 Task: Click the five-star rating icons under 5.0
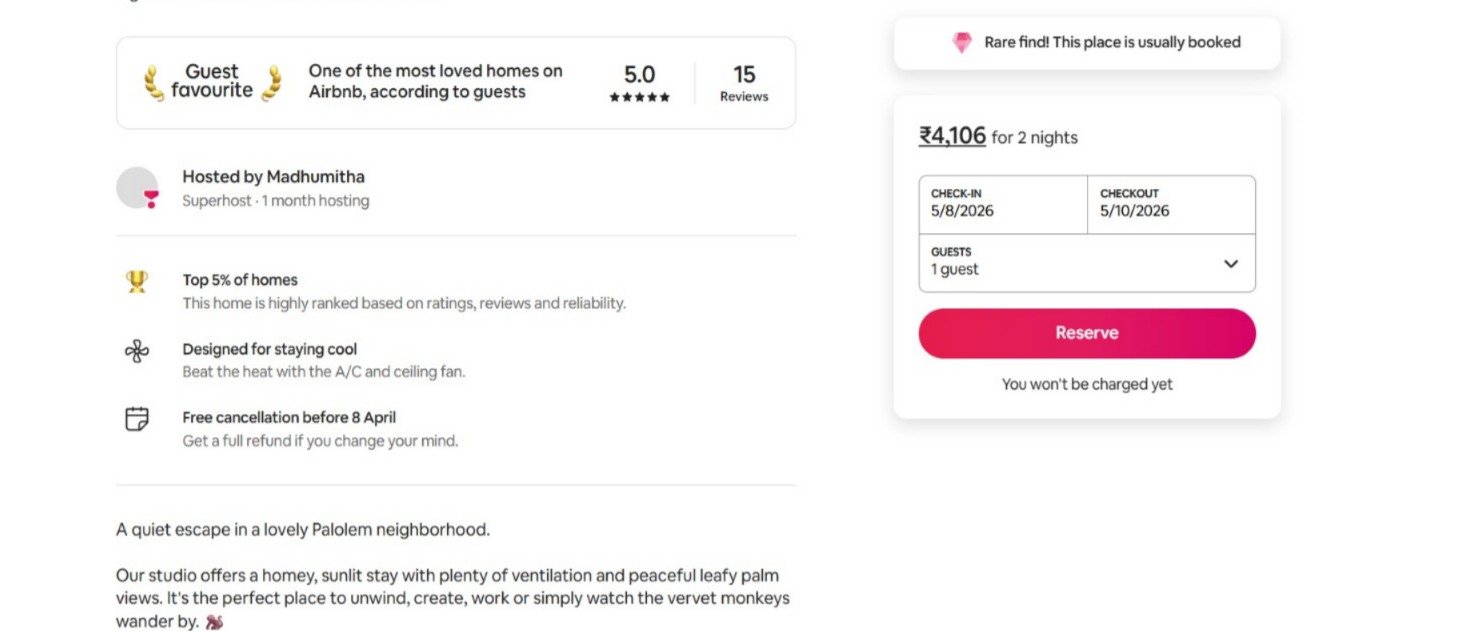639,97
